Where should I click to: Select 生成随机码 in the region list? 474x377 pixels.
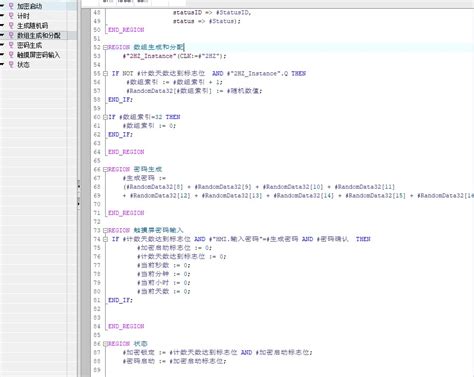click(32, 26)
